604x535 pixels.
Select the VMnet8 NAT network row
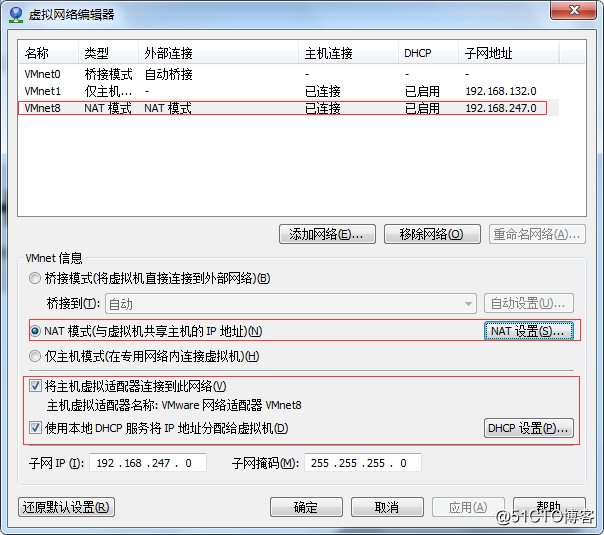(289, 108)
